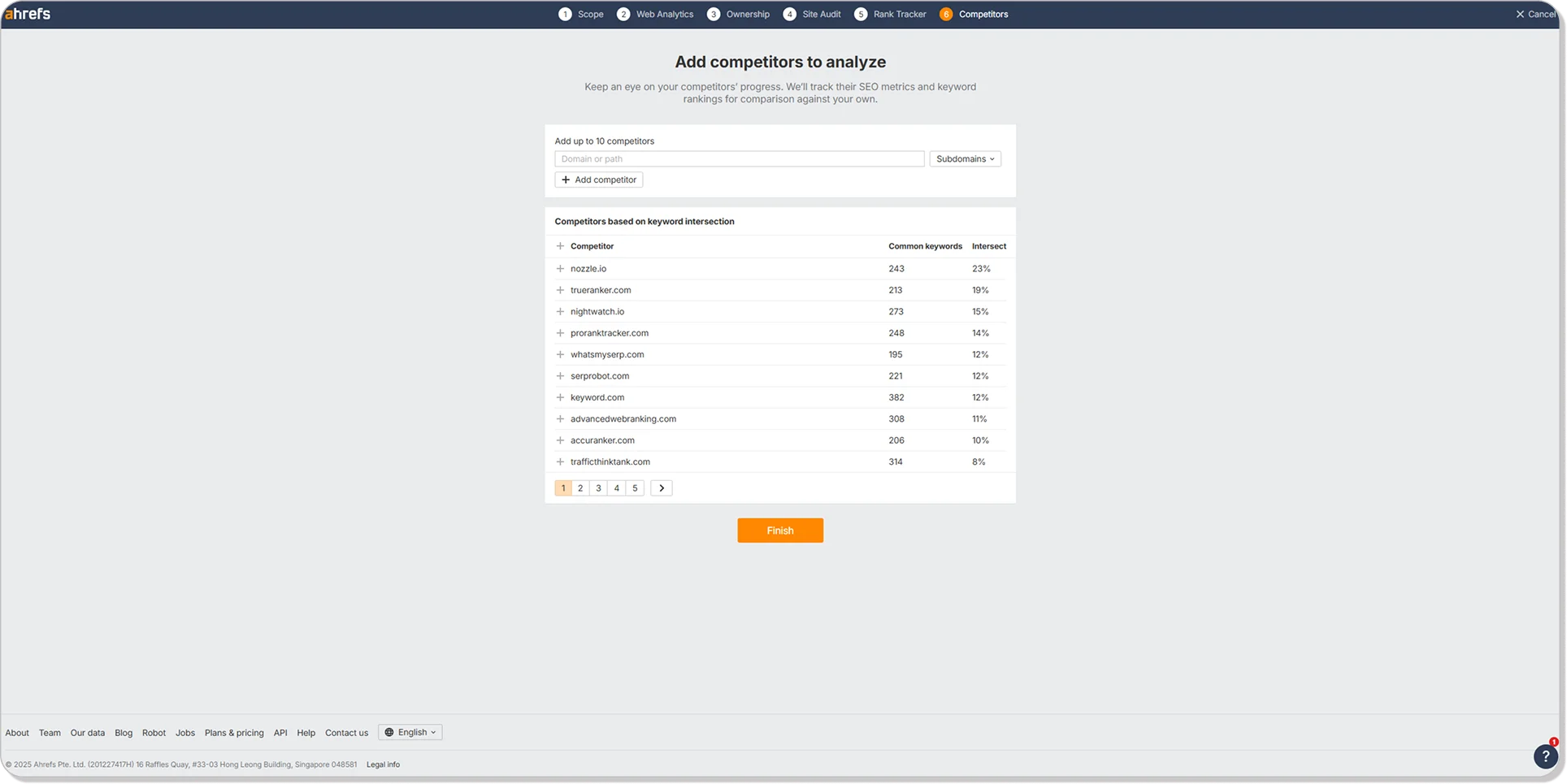Open the Blog footer link
This screenshot has width=1567, height=784.
[x=124, y=733]
